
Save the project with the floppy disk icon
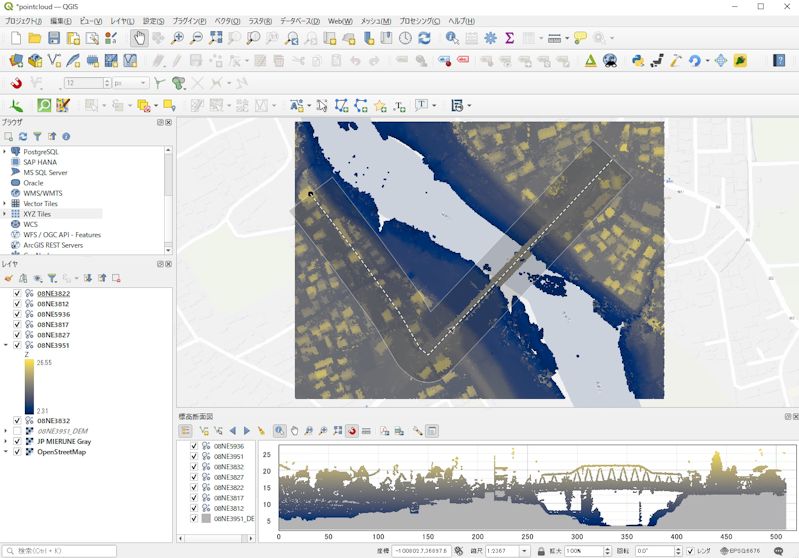(x=54, y=38)
